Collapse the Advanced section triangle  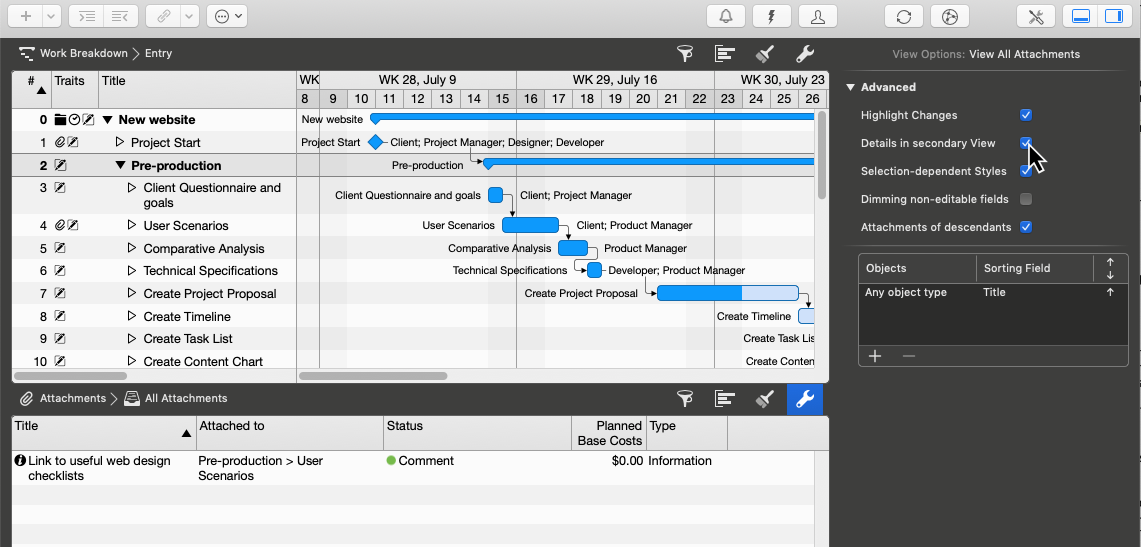[850, 88]
